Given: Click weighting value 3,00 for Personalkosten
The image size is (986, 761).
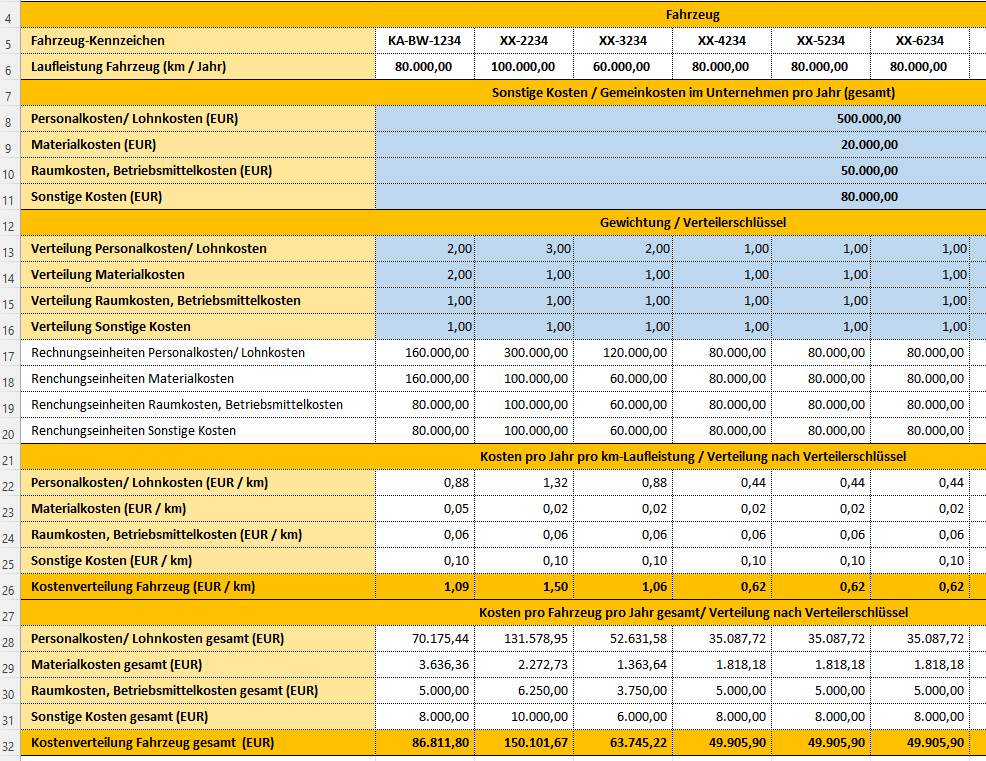Looking at the screenshot, I should pos(524,249).
